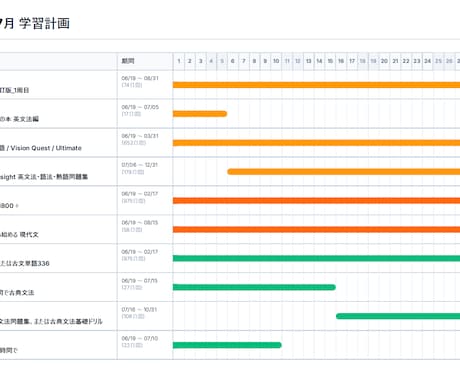Select day 12 in timeline header
The image size is (460, 380).
point(298,61)
